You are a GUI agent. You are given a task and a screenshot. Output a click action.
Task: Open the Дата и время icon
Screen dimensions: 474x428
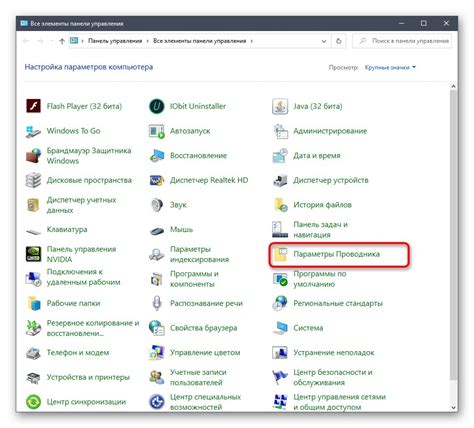pos(280,156)
